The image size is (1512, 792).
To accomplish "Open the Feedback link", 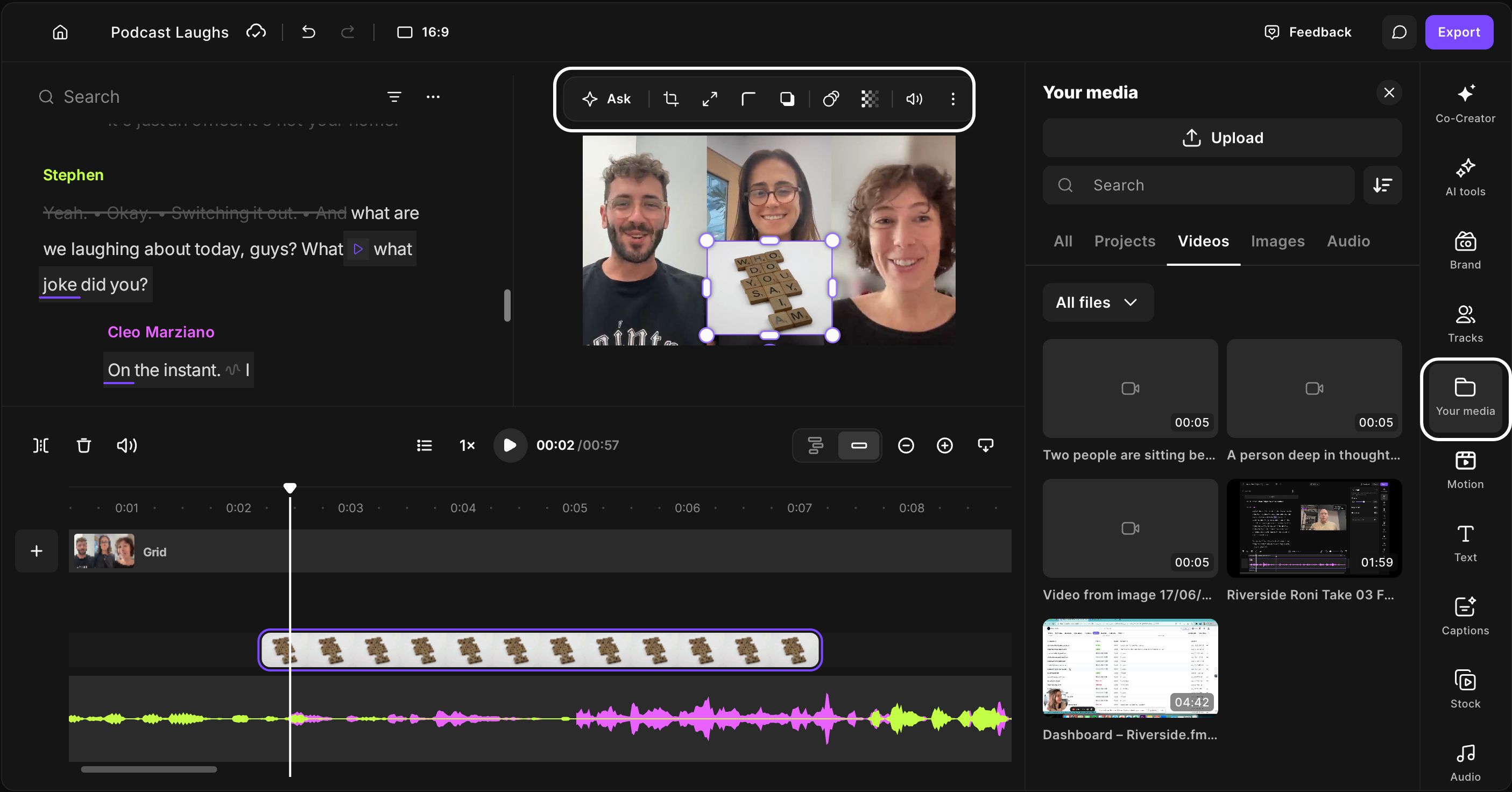I will click(x=1307, y=32).
